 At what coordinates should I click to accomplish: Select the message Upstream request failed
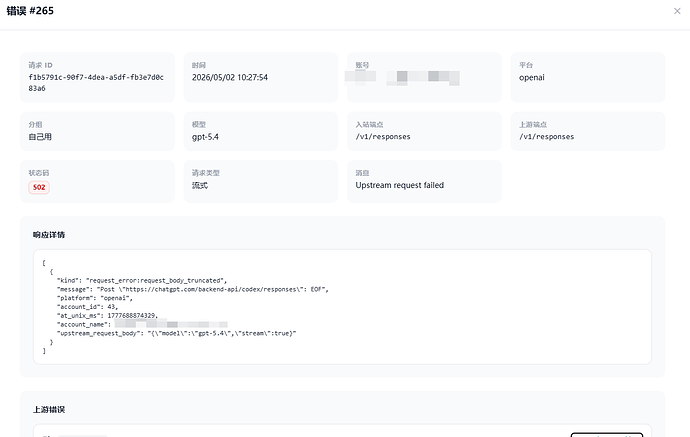(400, 185)
